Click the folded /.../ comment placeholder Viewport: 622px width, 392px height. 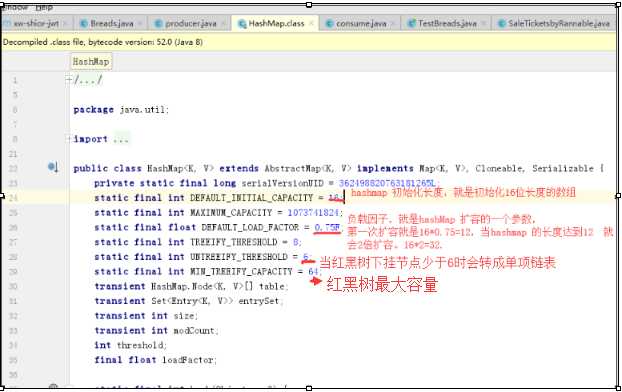pos(88,80)
